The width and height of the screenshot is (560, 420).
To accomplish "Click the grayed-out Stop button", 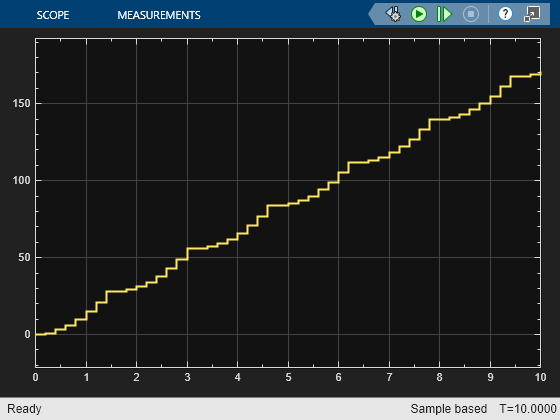I will click(471, 14).
